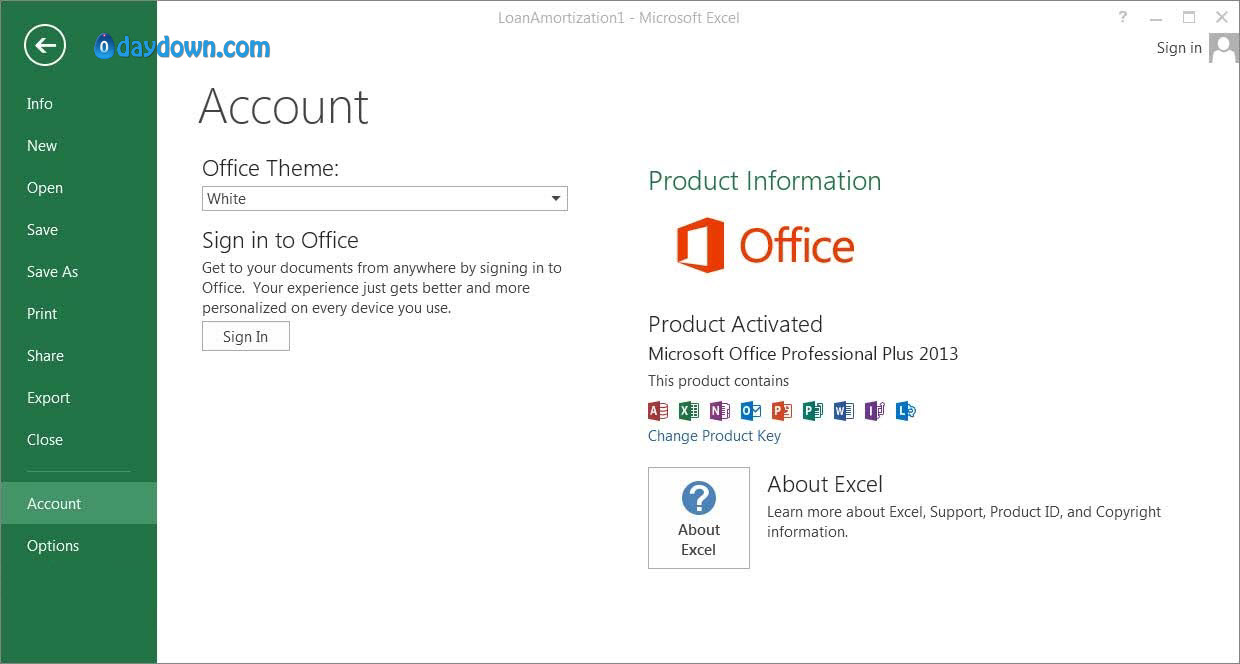Click the Account page title

click(284, 106)
